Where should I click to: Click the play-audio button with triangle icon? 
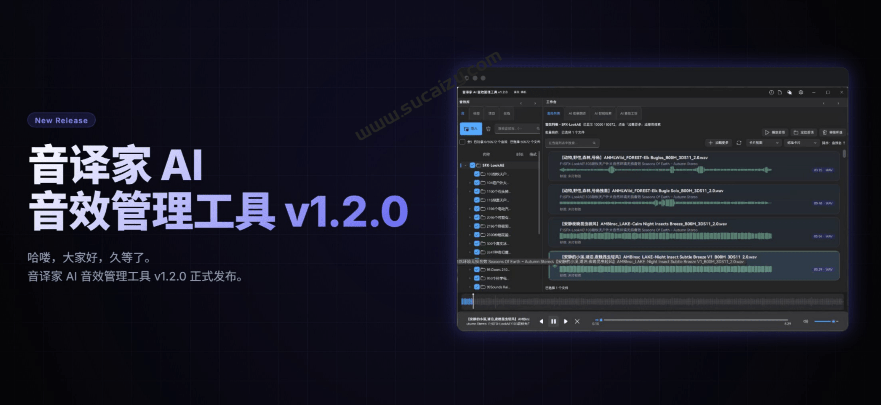pyautogui.click(x=775, y=133)
